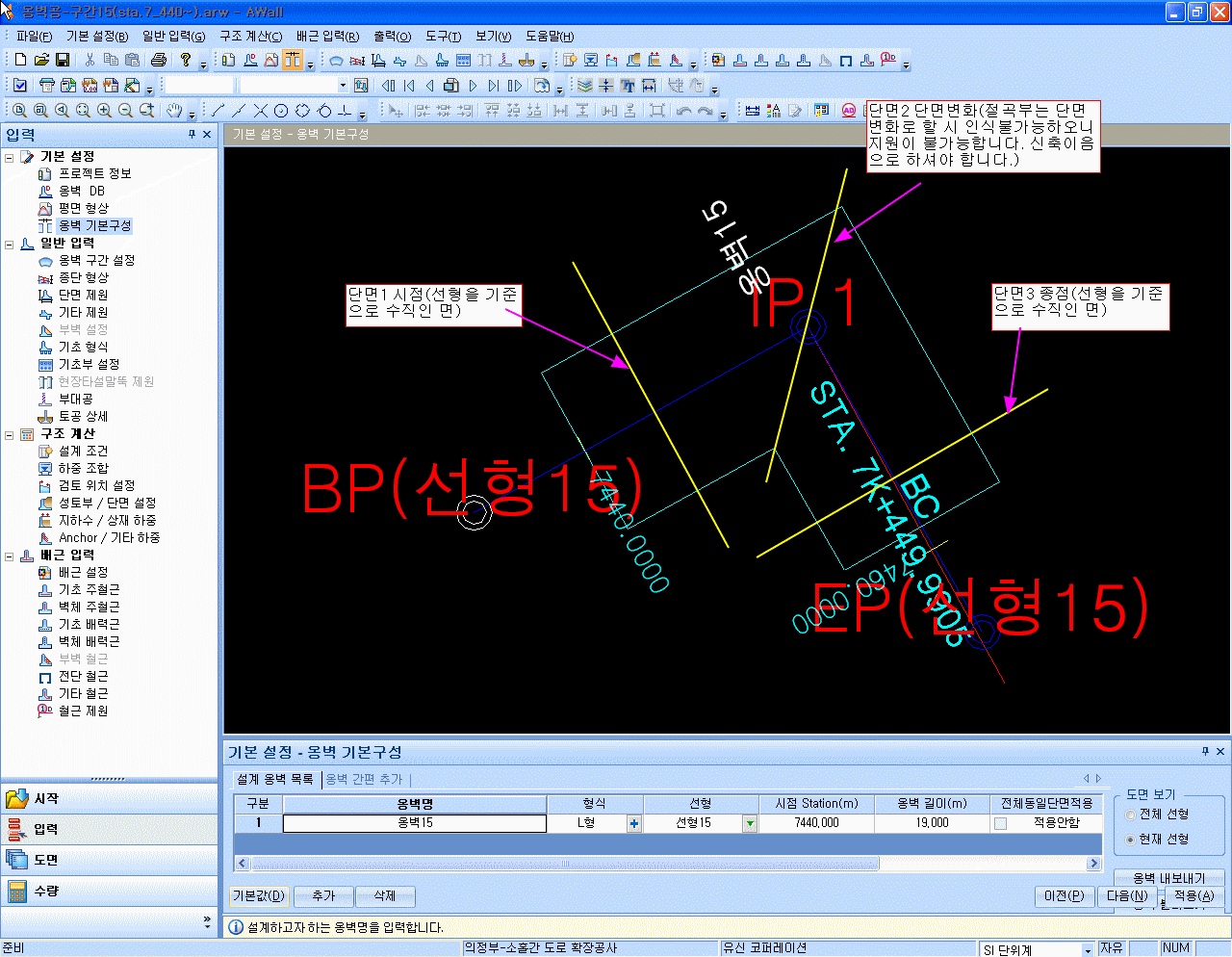Click the Zoom Out magnifier icon
Screen dimensions: 1232x957
[125, 111]
